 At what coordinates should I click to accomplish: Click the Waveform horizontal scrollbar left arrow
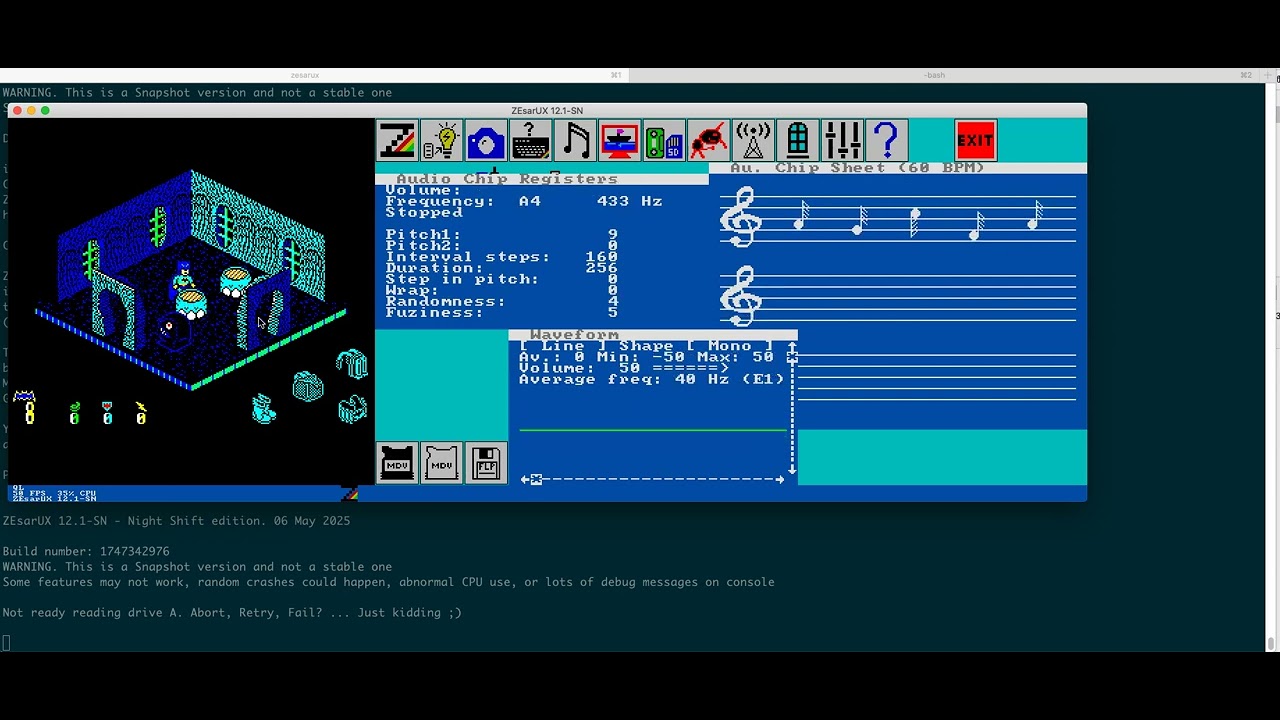[524, 479]
